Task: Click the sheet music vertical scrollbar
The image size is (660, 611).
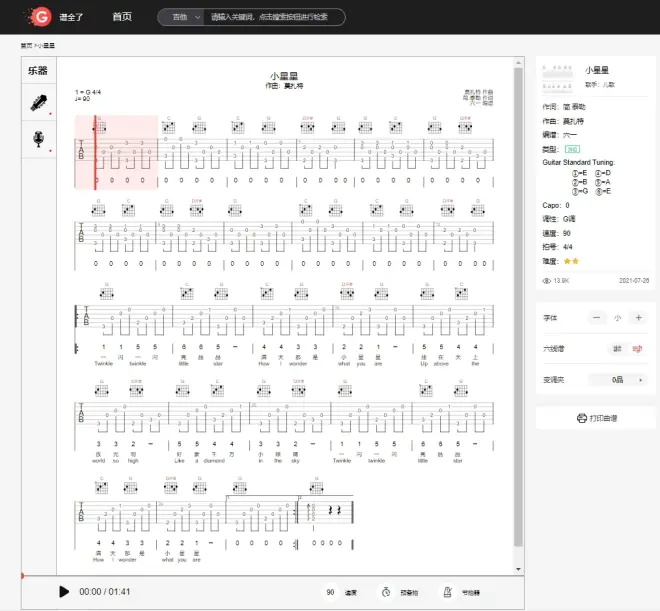Action: pos(518,300)
